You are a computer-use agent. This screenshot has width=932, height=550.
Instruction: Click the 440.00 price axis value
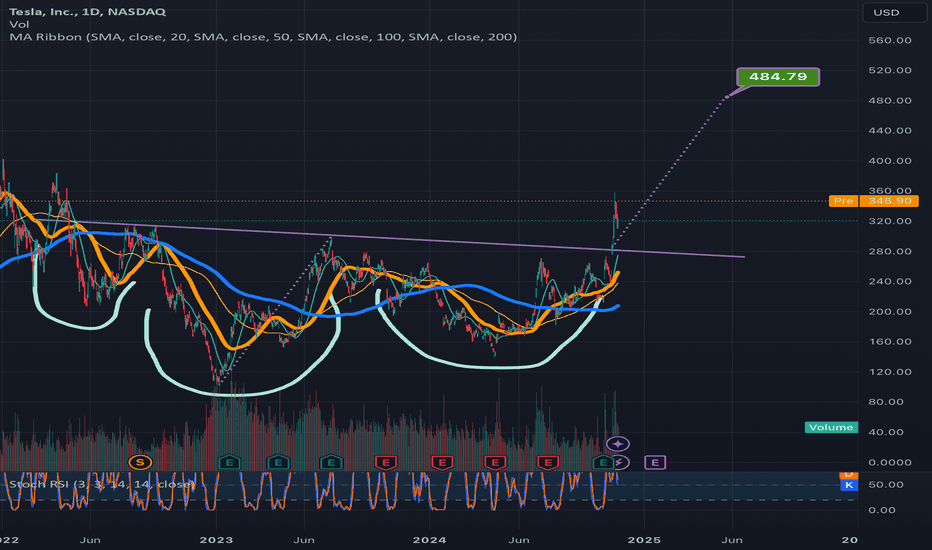point(889,130)
